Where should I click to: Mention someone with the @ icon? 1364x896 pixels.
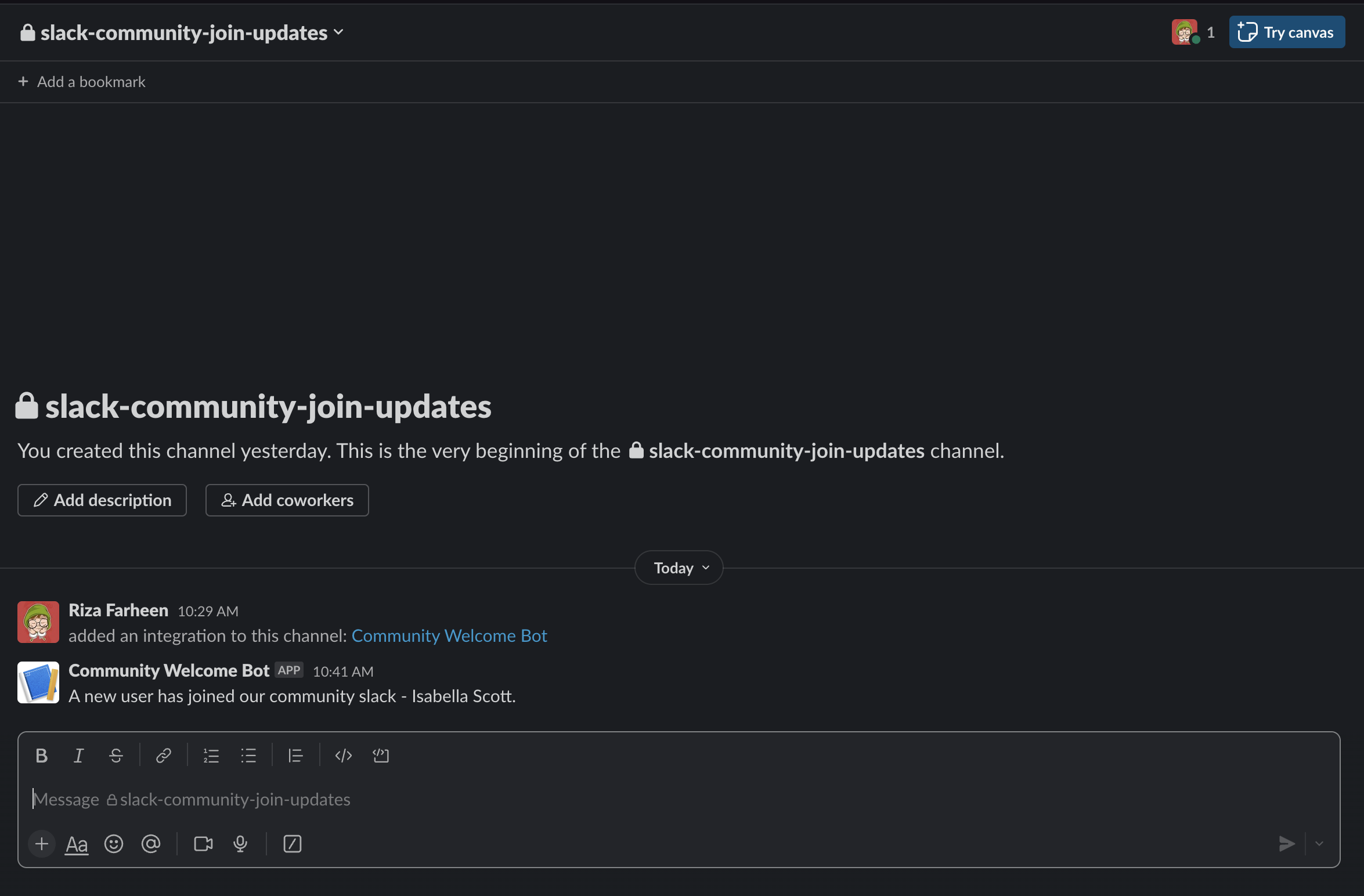pyautogui.click(x=151, y=844)
